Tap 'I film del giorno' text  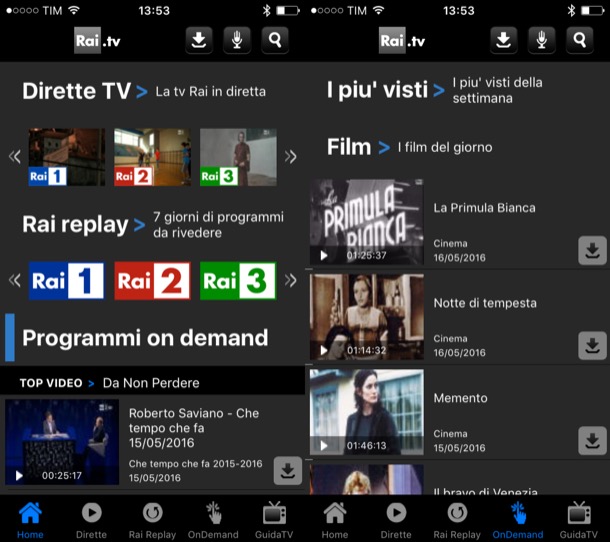tap(445, 147)
